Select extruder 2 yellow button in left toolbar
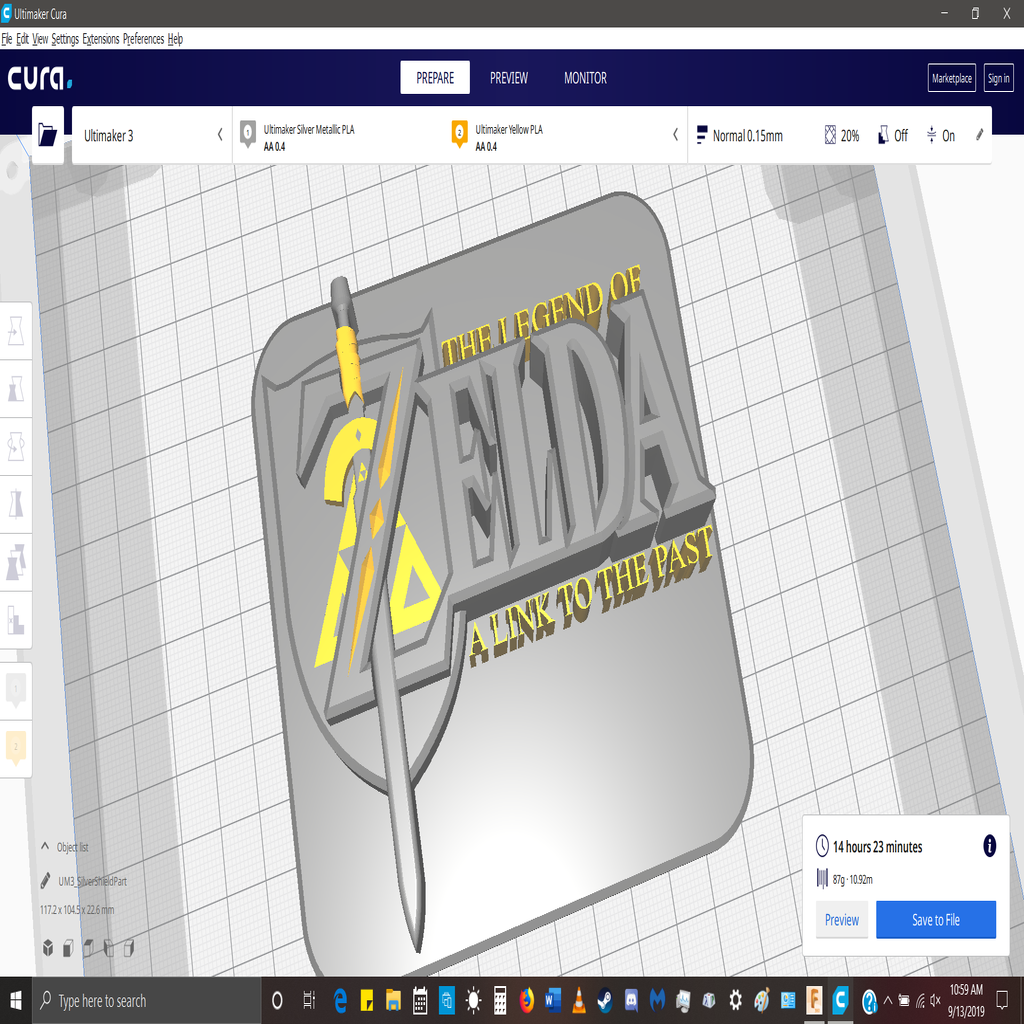Image resolution: width=1024 pixels, height=1024 pixels. (16, 748)
